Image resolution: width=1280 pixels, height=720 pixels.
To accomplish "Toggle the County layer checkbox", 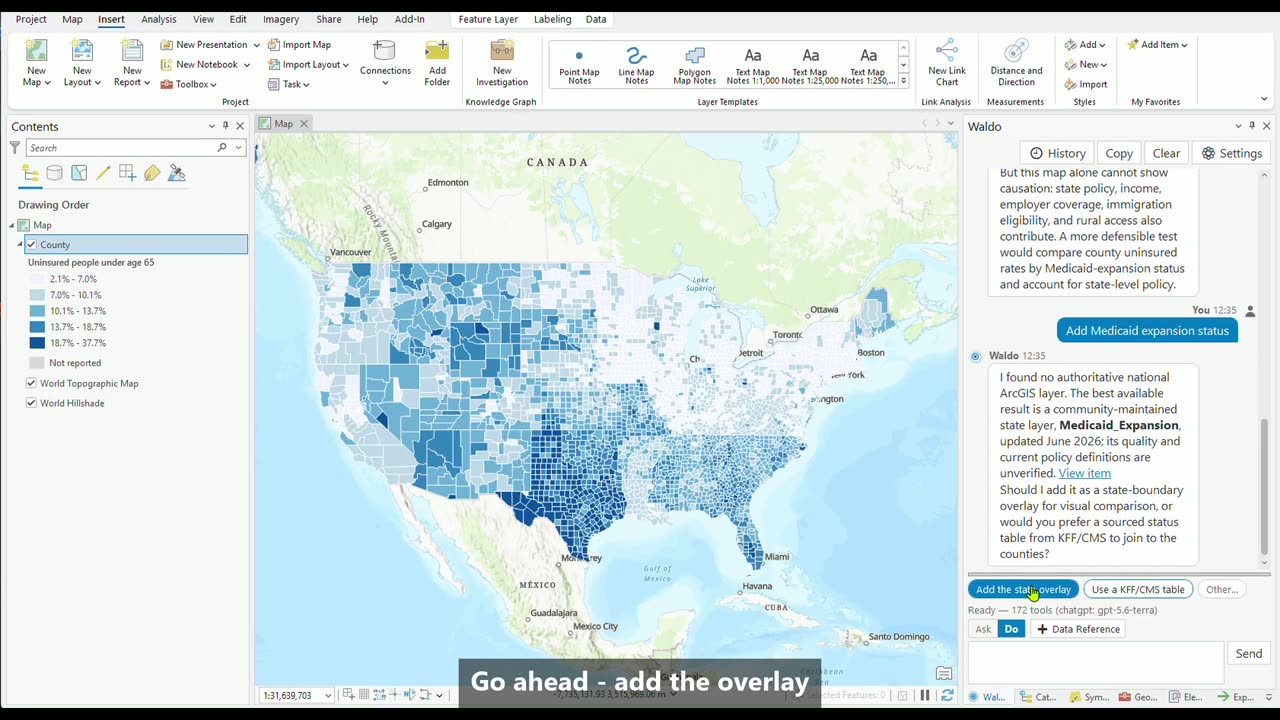I will point(32,244).
